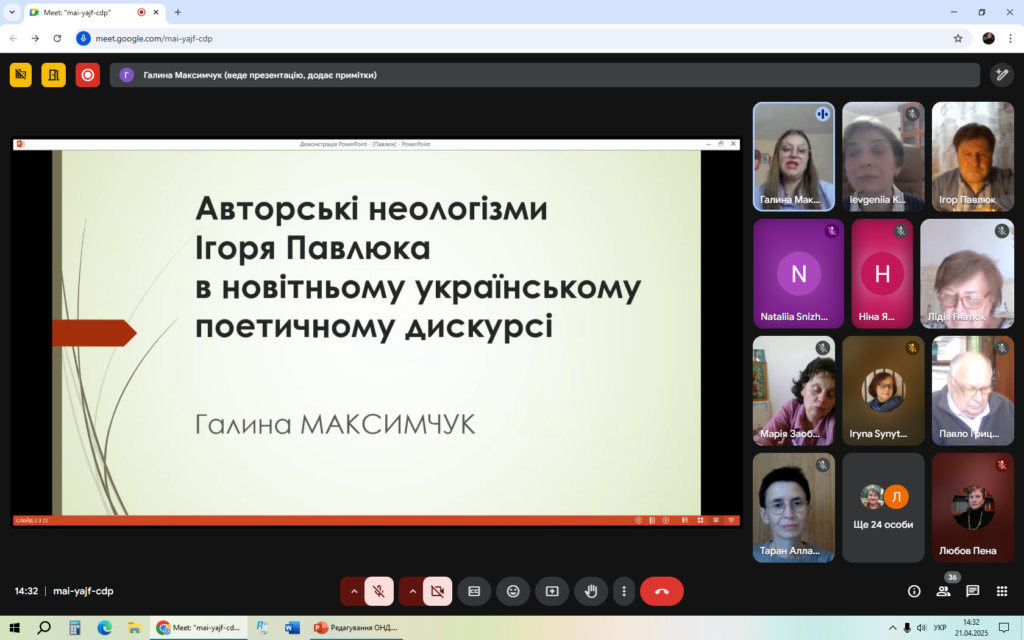Image resolution: width=1024 pixels, height=640 pixels.
Task: Raise hand in the meeting
Action: point(590,591)
